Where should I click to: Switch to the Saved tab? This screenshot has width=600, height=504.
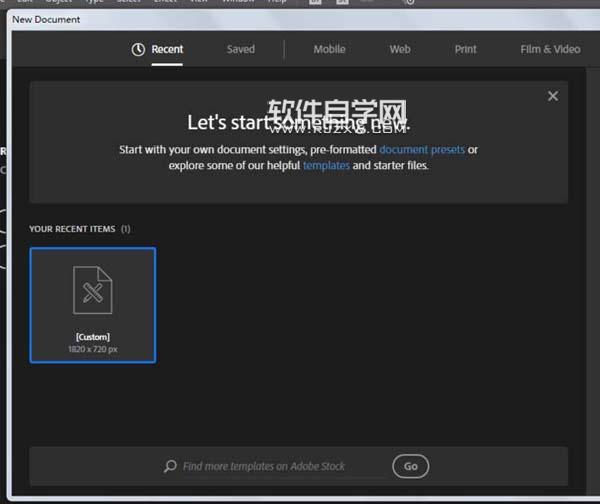coord(240,49)
